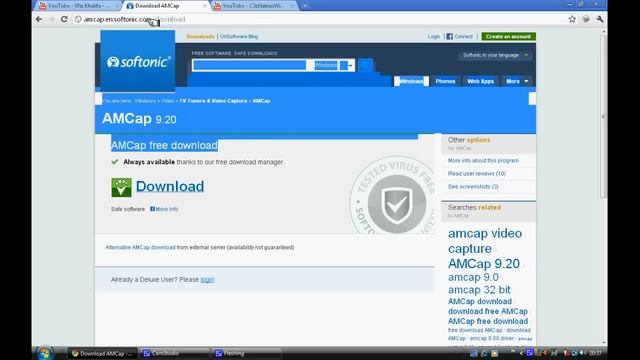Click the Login link at top
The height and width of the screenshot is (360, 640).
point(433,36)
